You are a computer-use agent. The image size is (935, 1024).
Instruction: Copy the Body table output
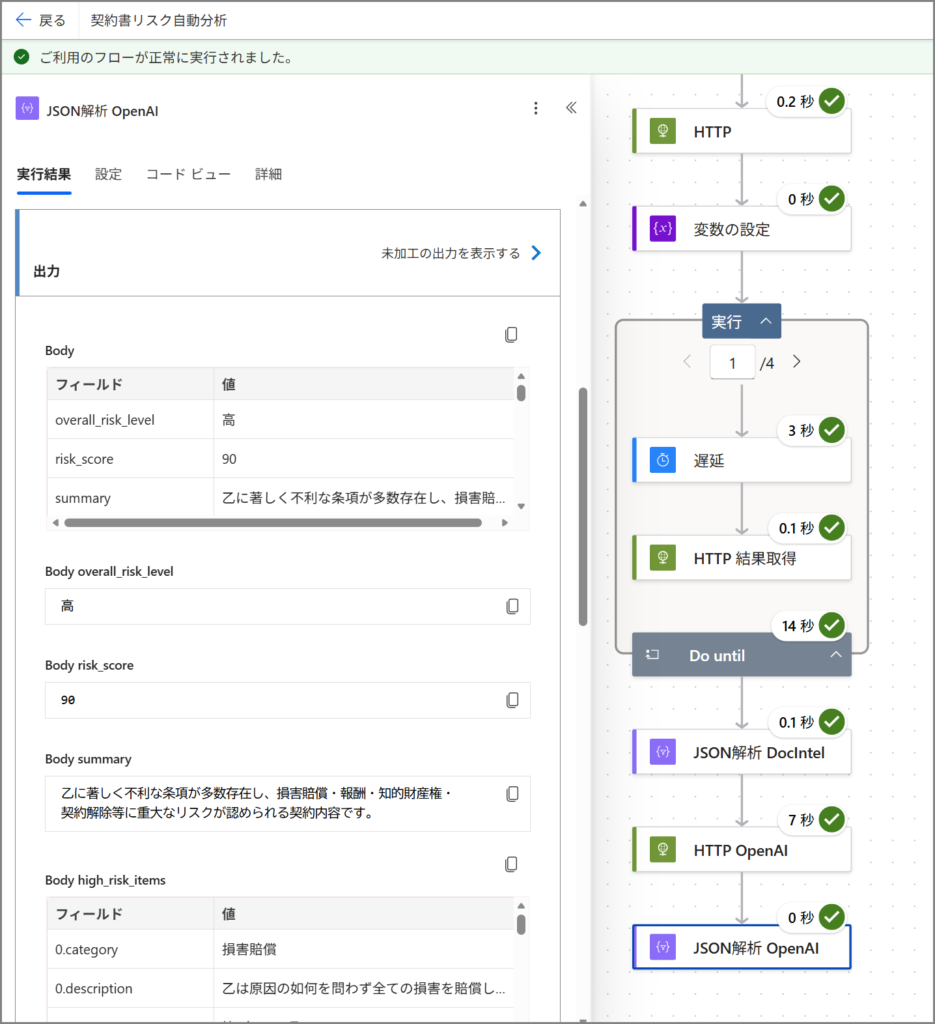point(511,335)
